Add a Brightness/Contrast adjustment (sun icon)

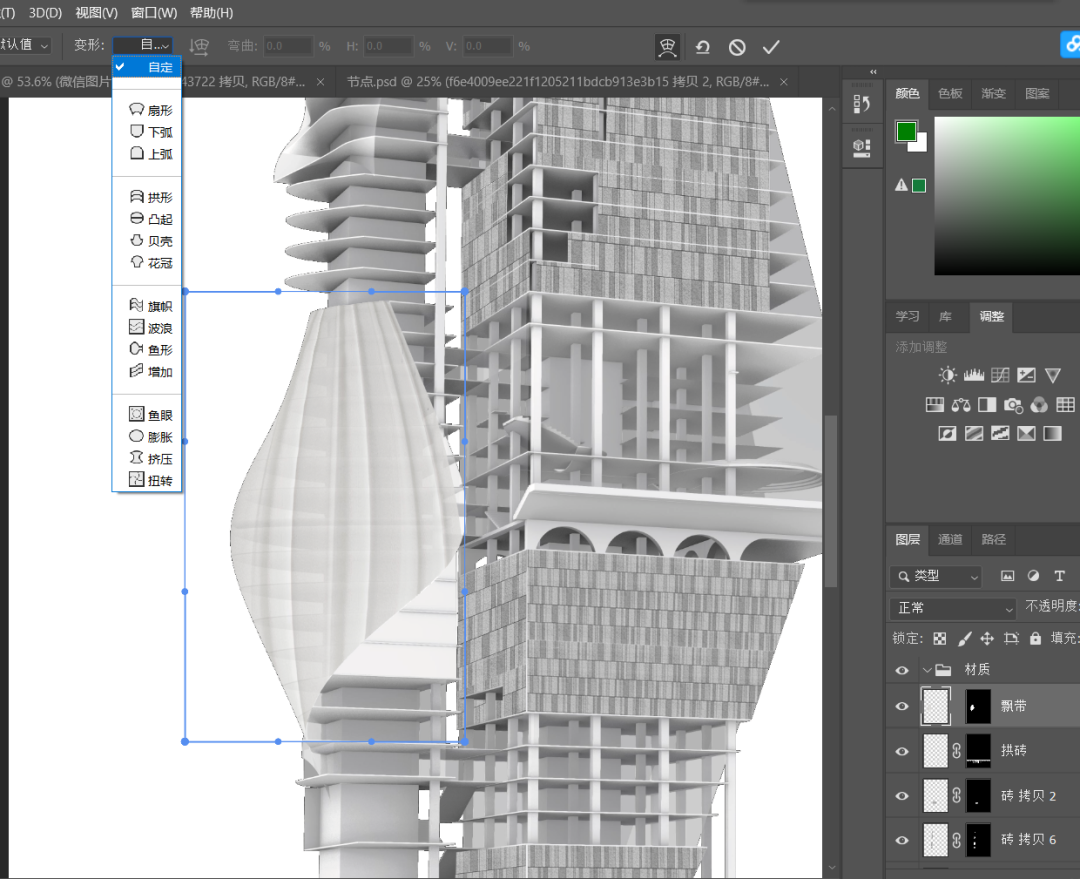pyautogui.click(x=947, y=375)
